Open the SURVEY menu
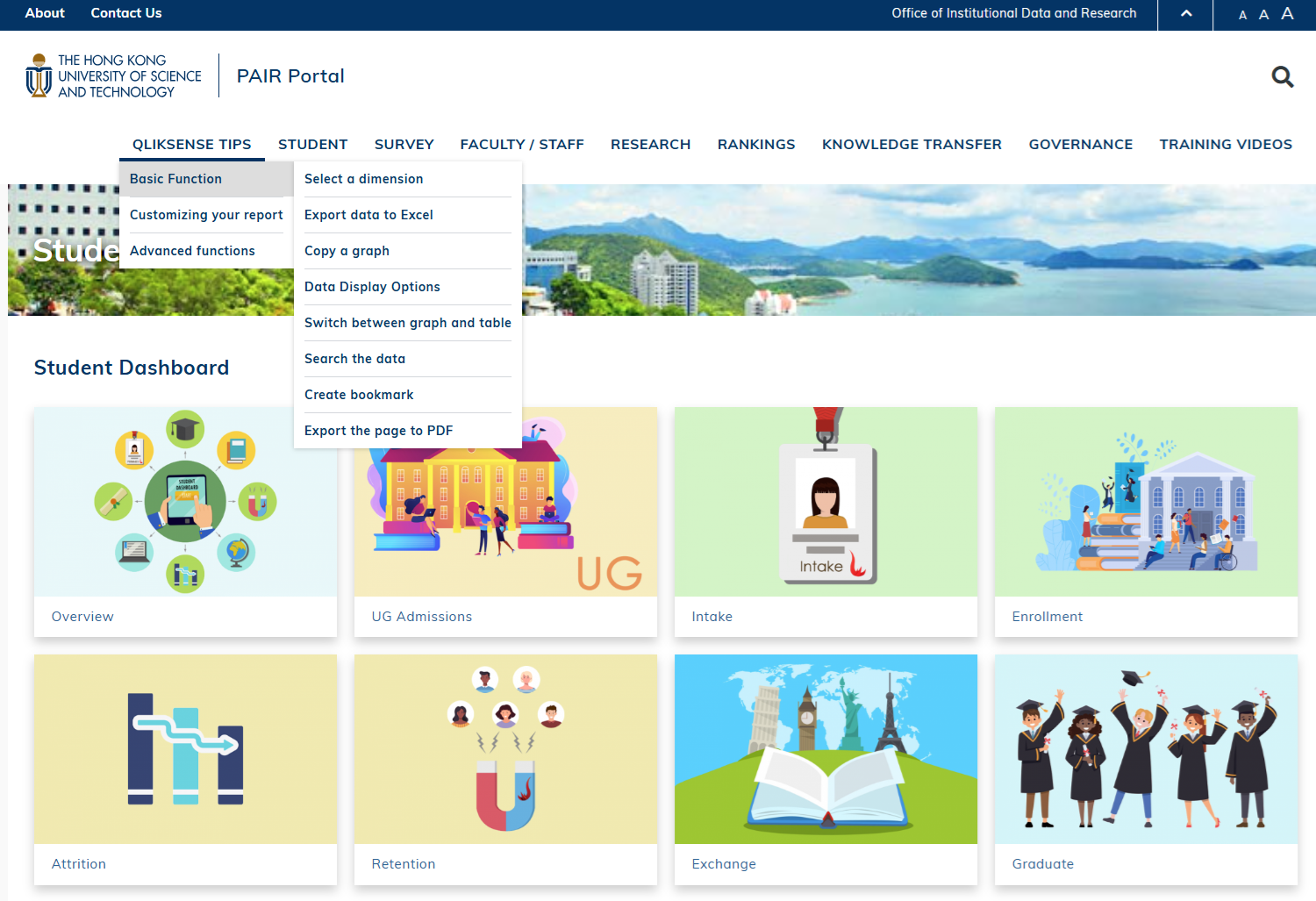The width and height of the screenshot is (1316, 901). point(404,144)
